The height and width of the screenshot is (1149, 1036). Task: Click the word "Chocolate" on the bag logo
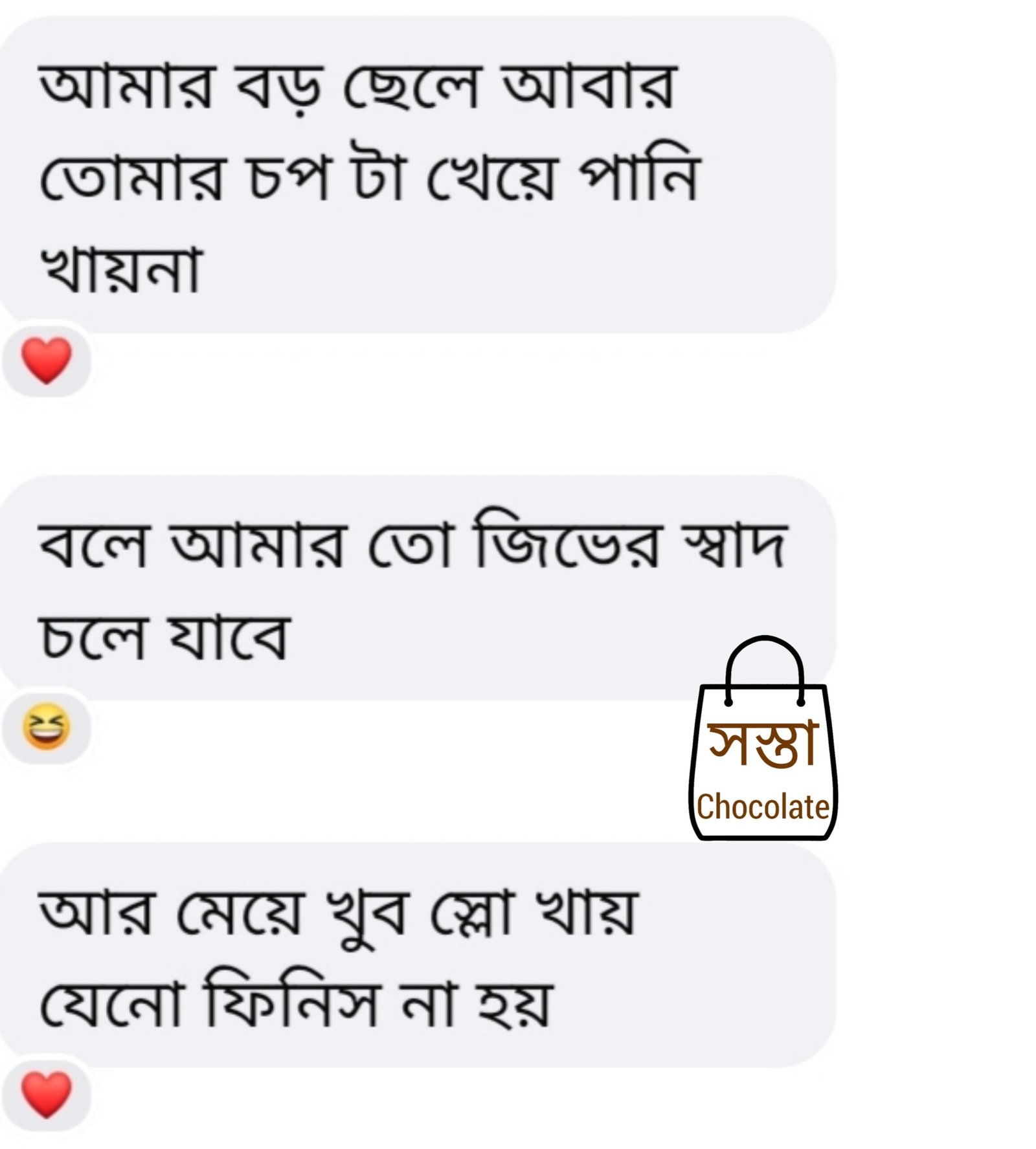point(763,807)
